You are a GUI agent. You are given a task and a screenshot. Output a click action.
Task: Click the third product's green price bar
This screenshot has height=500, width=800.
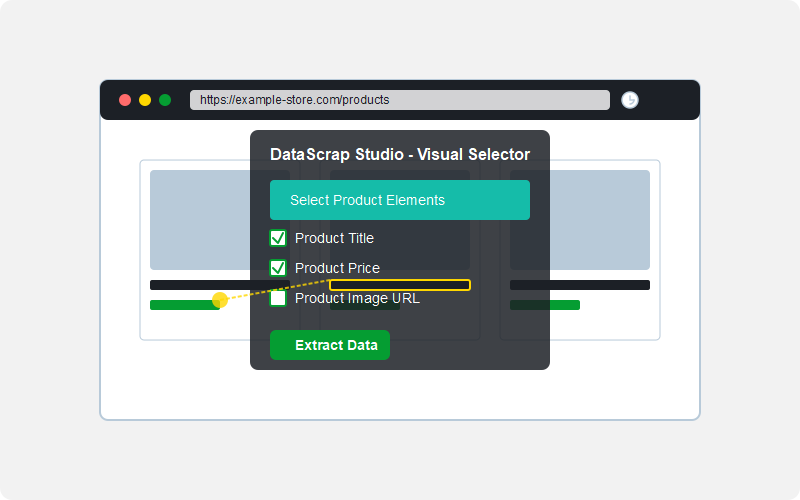coord(545,305)
